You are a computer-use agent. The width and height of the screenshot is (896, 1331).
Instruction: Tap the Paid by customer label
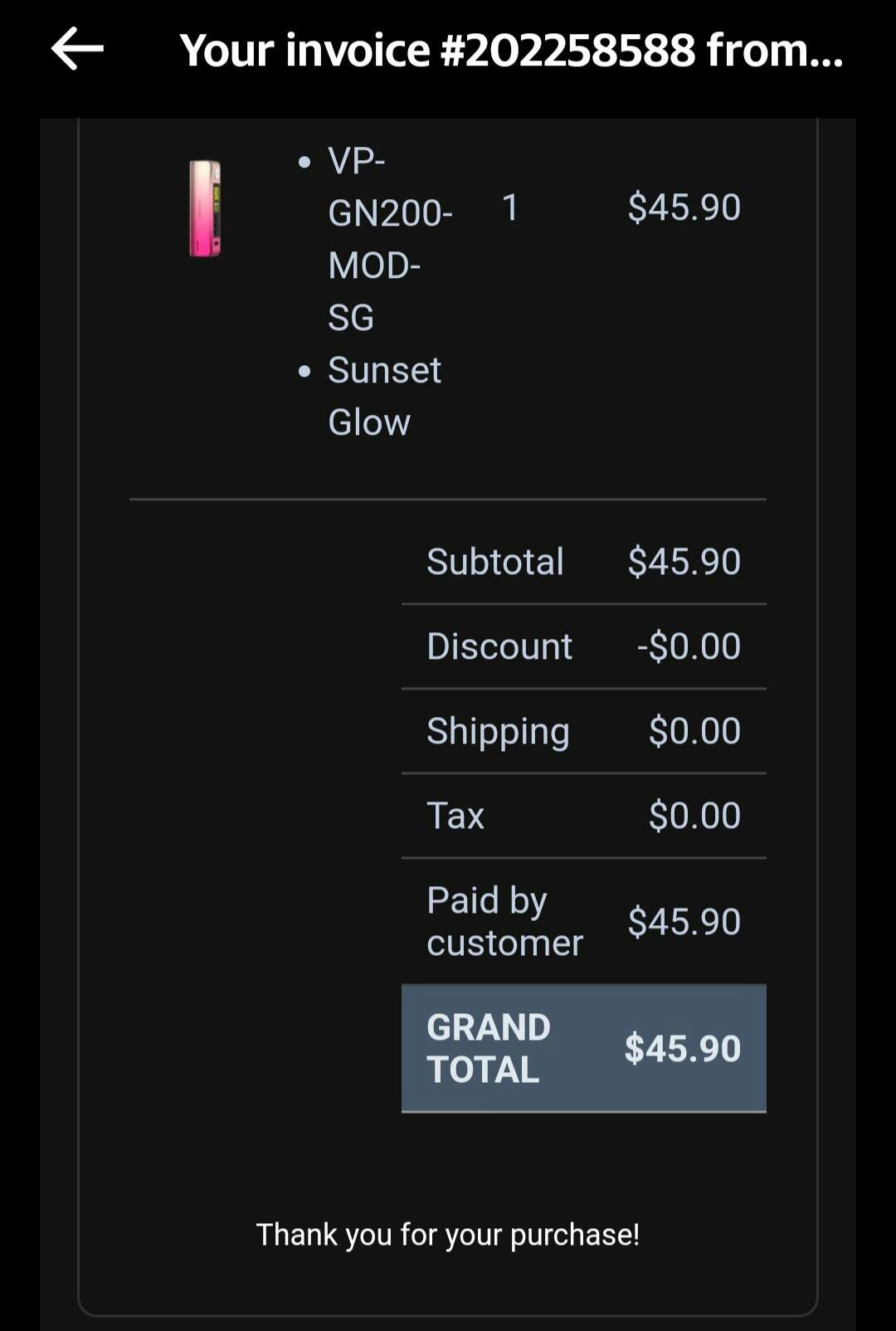[504, 921]
